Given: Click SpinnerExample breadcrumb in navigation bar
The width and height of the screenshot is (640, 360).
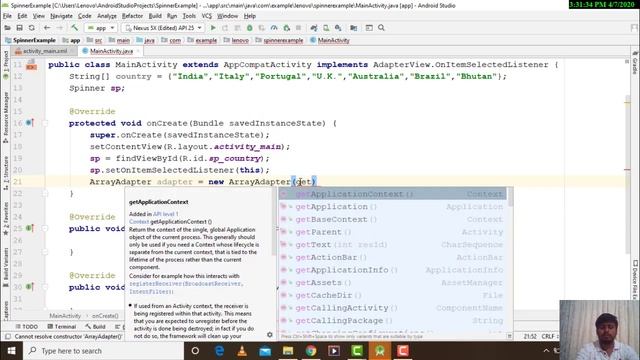Looking at the screenshot, I should tap(31, 40).
